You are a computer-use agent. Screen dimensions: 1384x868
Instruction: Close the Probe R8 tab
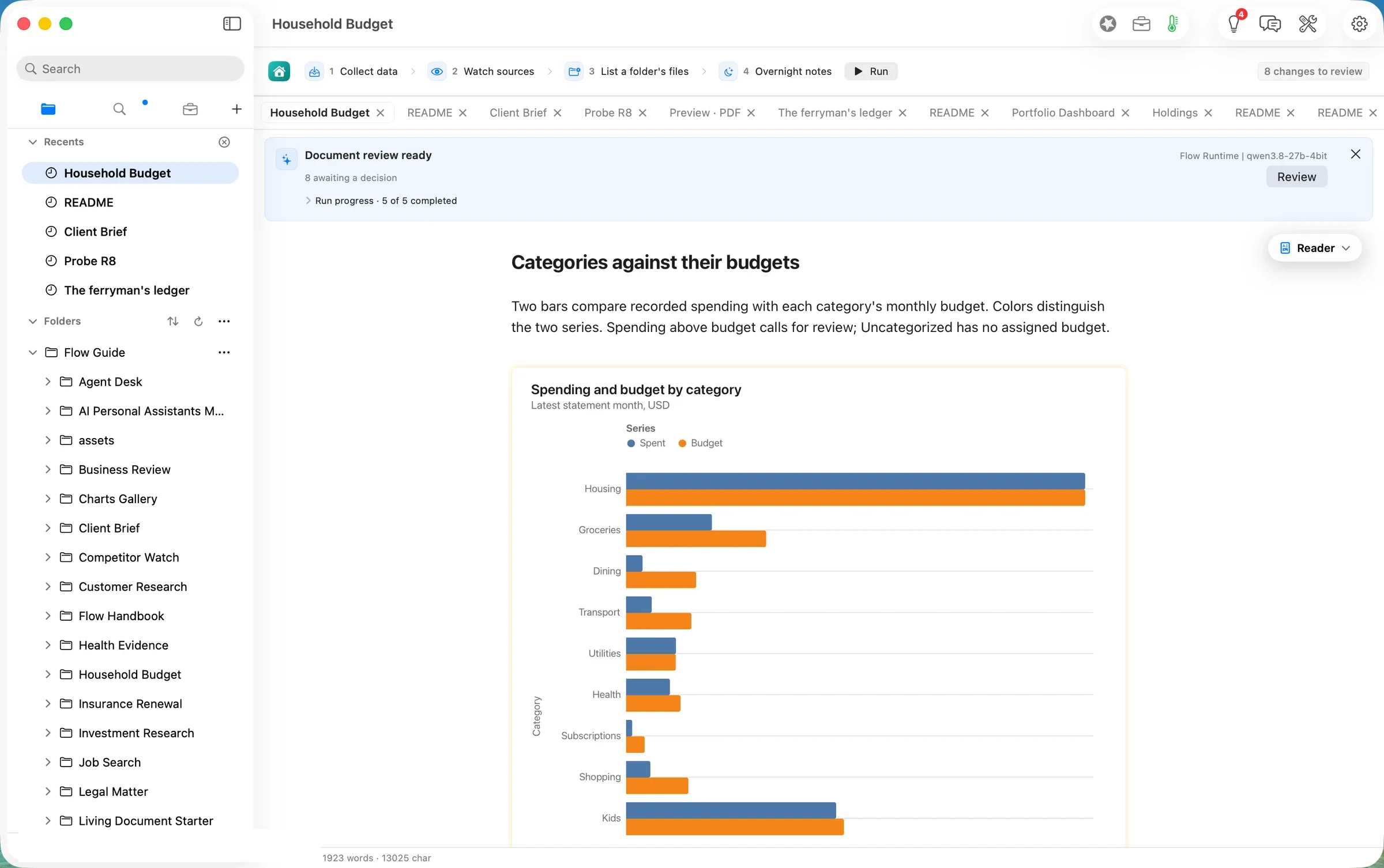642,113
